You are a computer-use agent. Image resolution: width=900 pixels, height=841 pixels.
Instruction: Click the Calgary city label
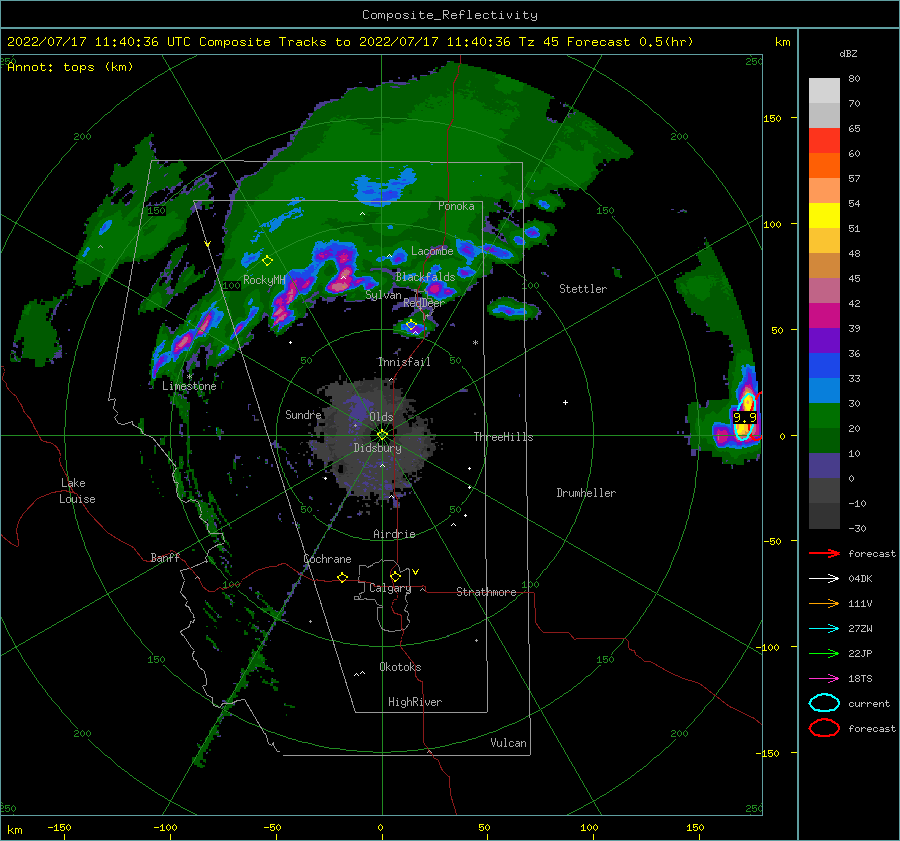pos(390,588)
